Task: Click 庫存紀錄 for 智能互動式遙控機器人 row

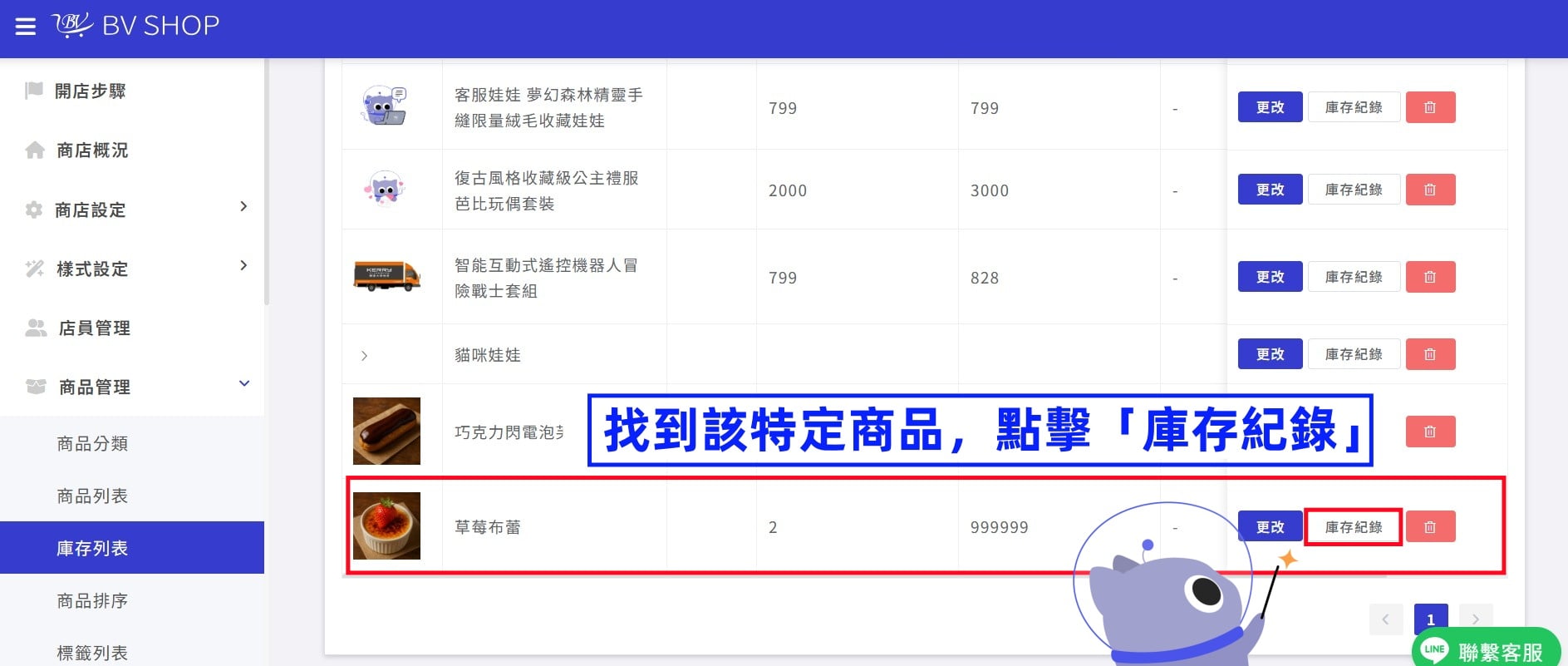Action: click(1354, 277)
